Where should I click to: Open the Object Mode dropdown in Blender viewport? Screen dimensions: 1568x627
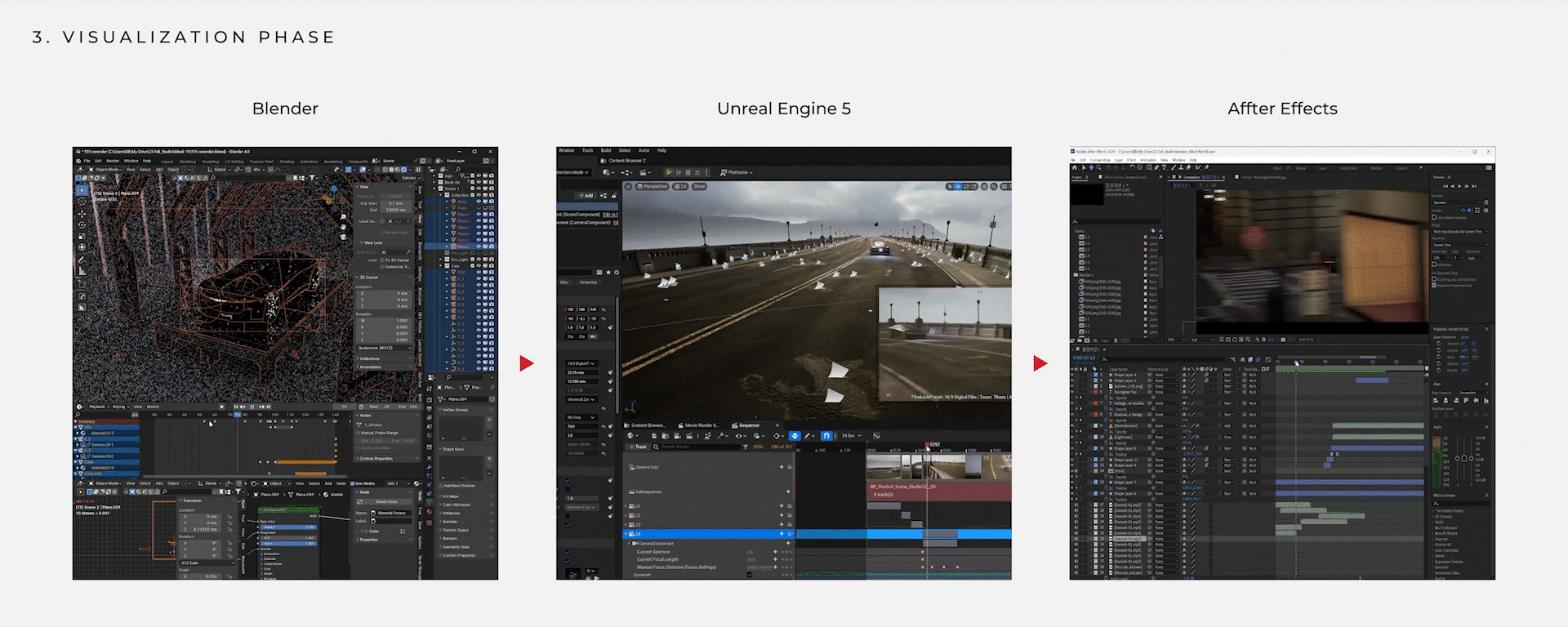tap(105, 170)
